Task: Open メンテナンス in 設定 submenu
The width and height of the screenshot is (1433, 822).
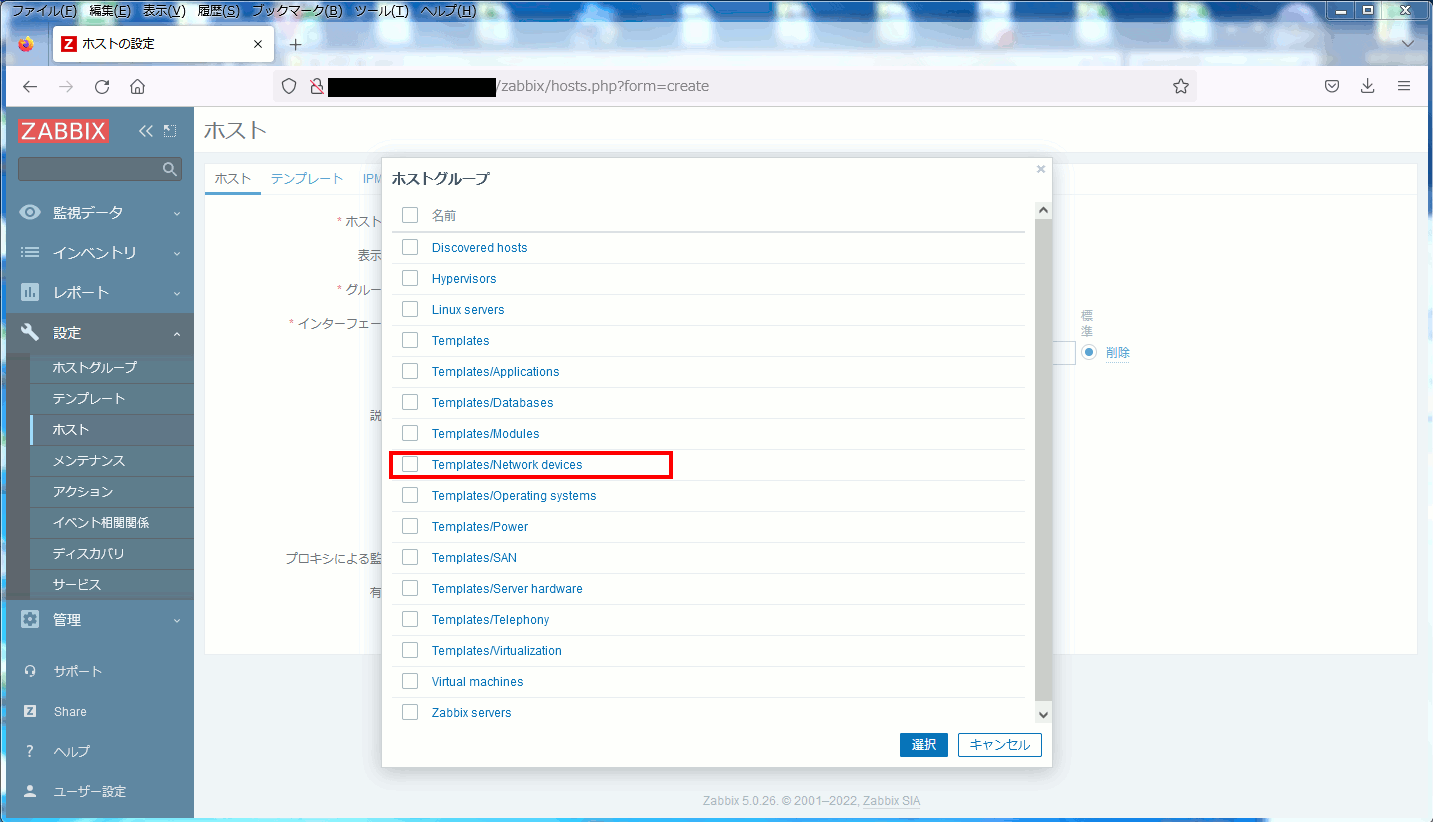Action: pyautogui.click(x=89, y=460)
